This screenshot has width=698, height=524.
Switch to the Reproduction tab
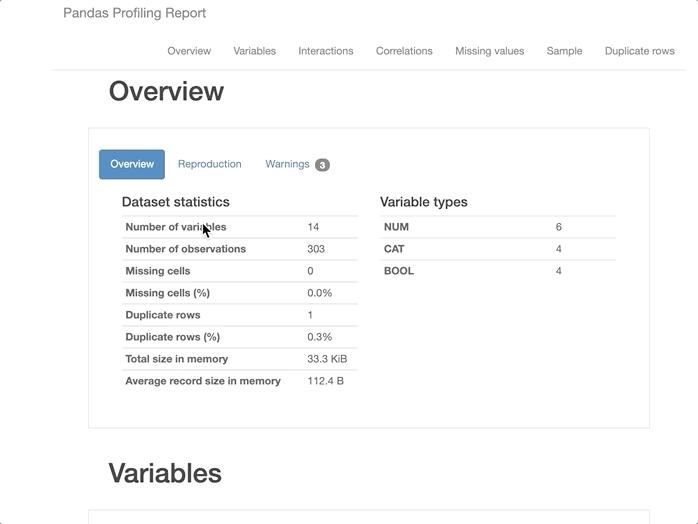(210, 164)
